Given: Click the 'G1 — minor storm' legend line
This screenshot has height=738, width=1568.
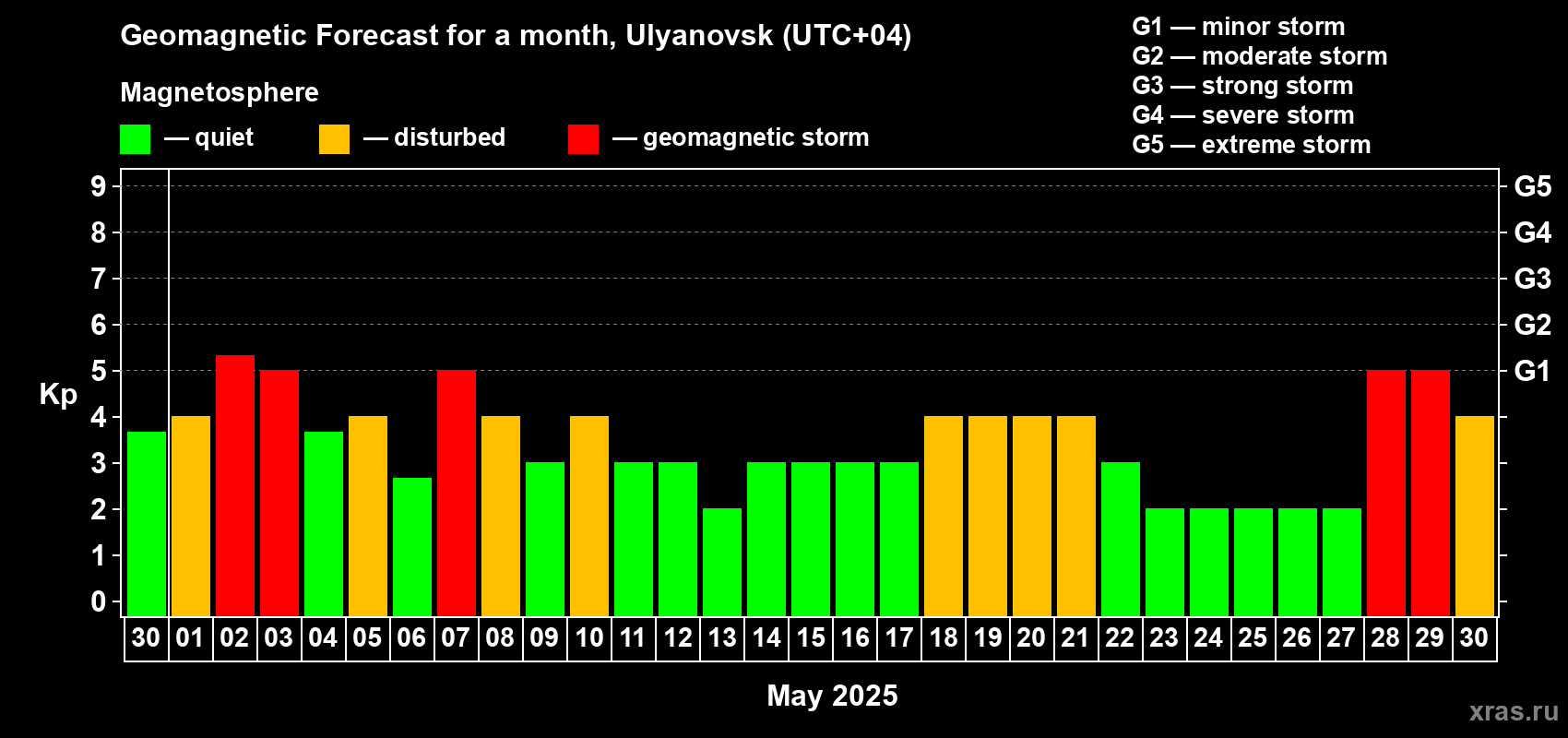Looking at the screenshot, I should pos(1238,27).
